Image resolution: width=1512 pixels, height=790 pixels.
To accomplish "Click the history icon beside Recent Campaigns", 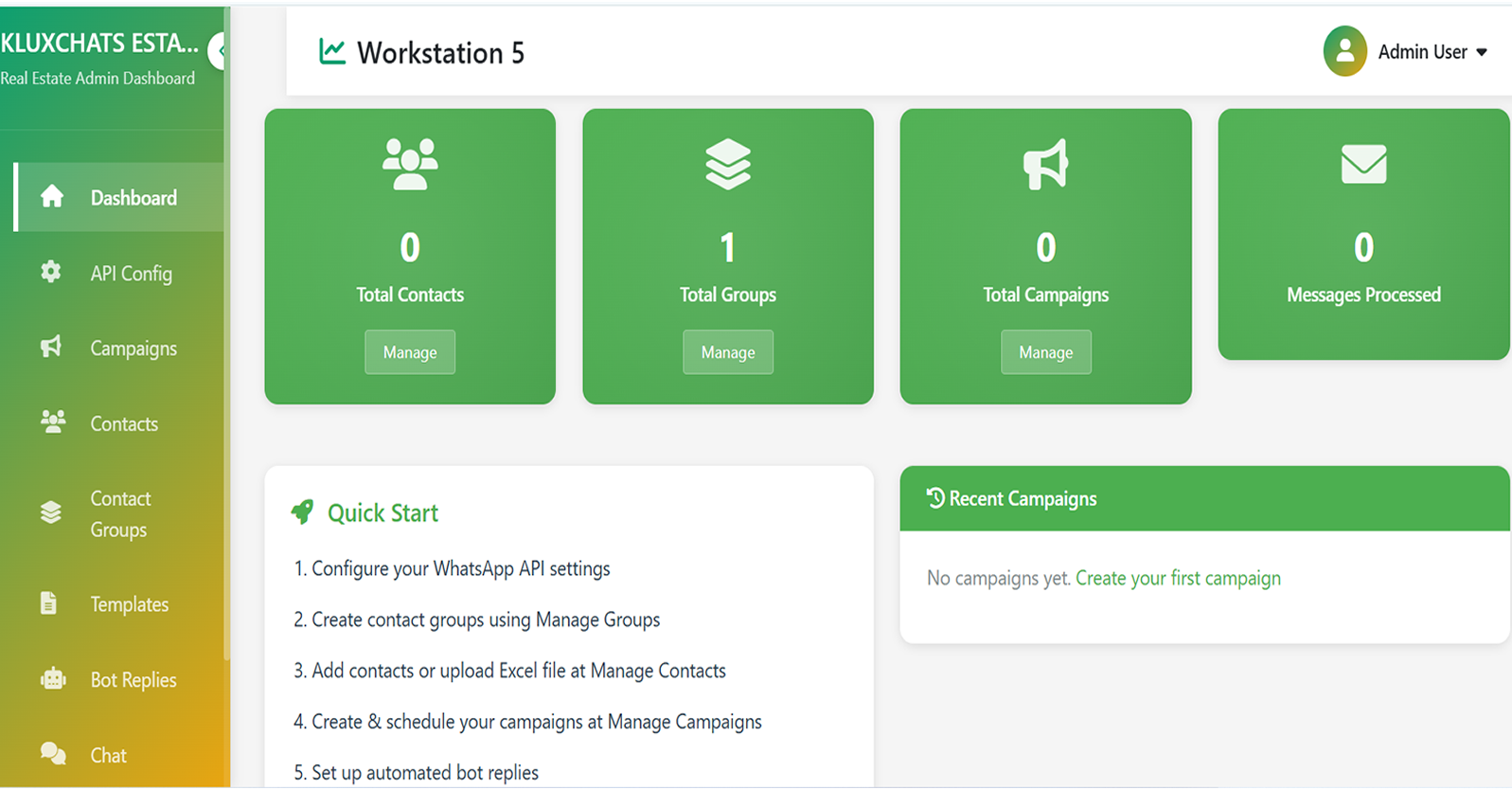I will click(x=935, y=497).
